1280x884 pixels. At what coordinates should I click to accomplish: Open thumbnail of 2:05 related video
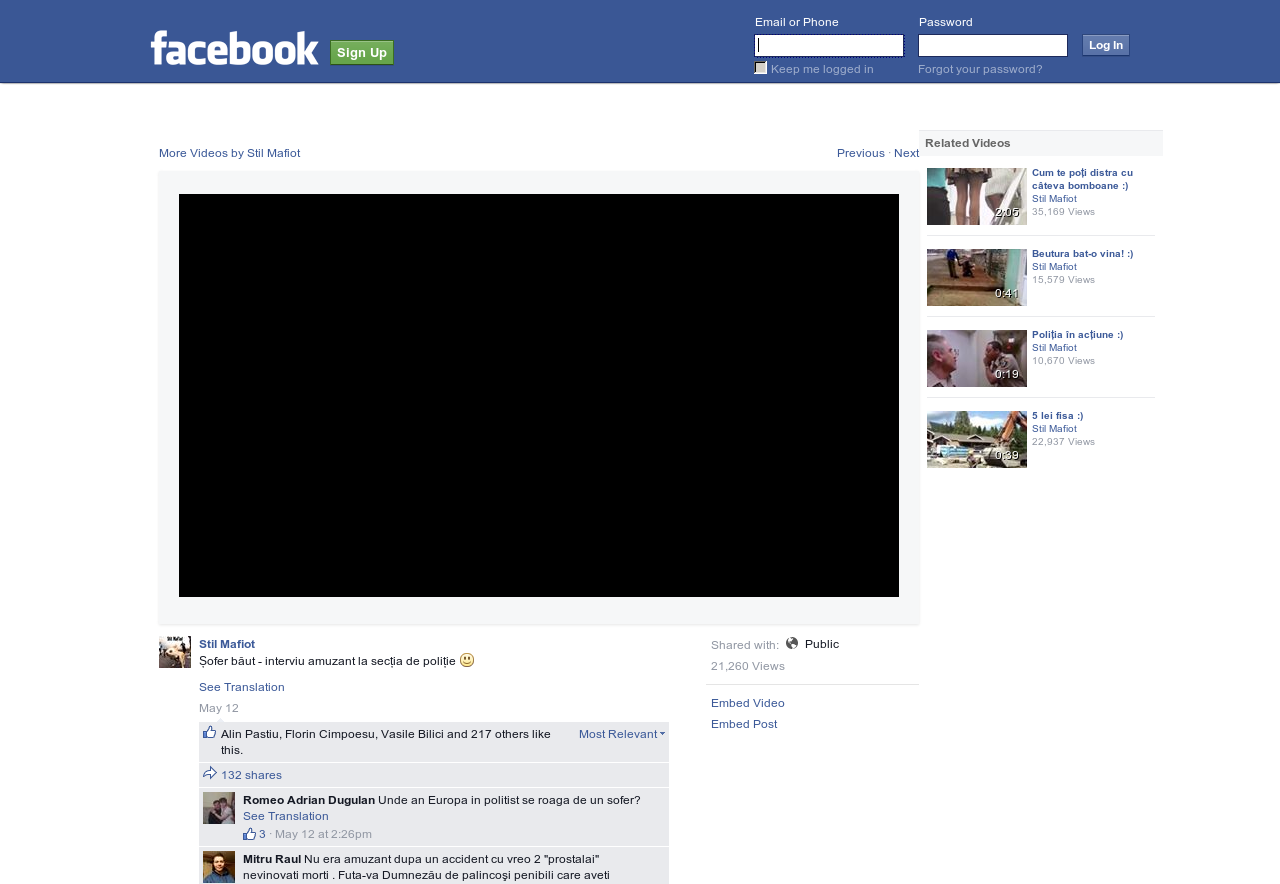977,196
